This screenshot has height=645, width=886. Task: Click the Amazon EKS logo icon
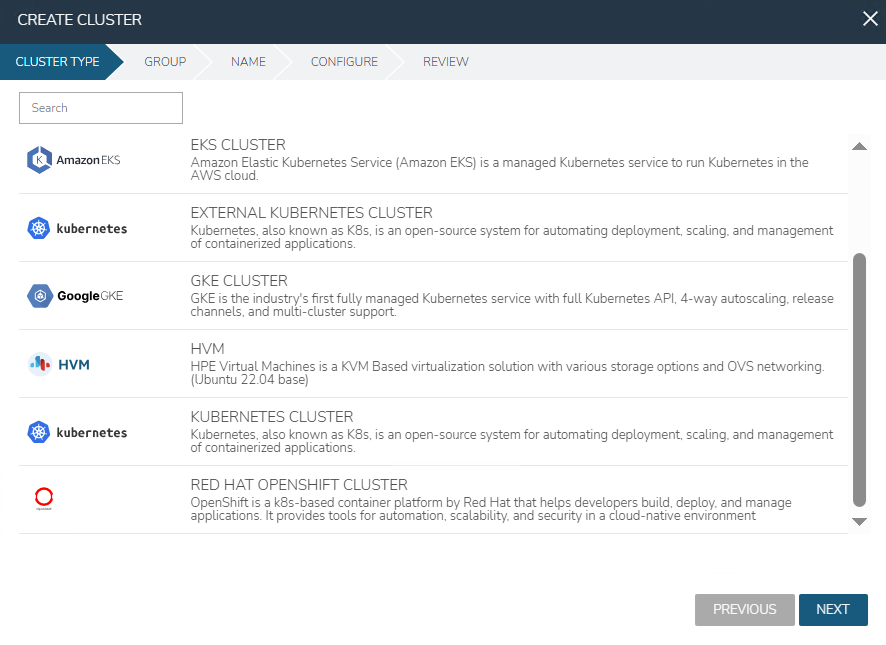(x=73, y=160)
